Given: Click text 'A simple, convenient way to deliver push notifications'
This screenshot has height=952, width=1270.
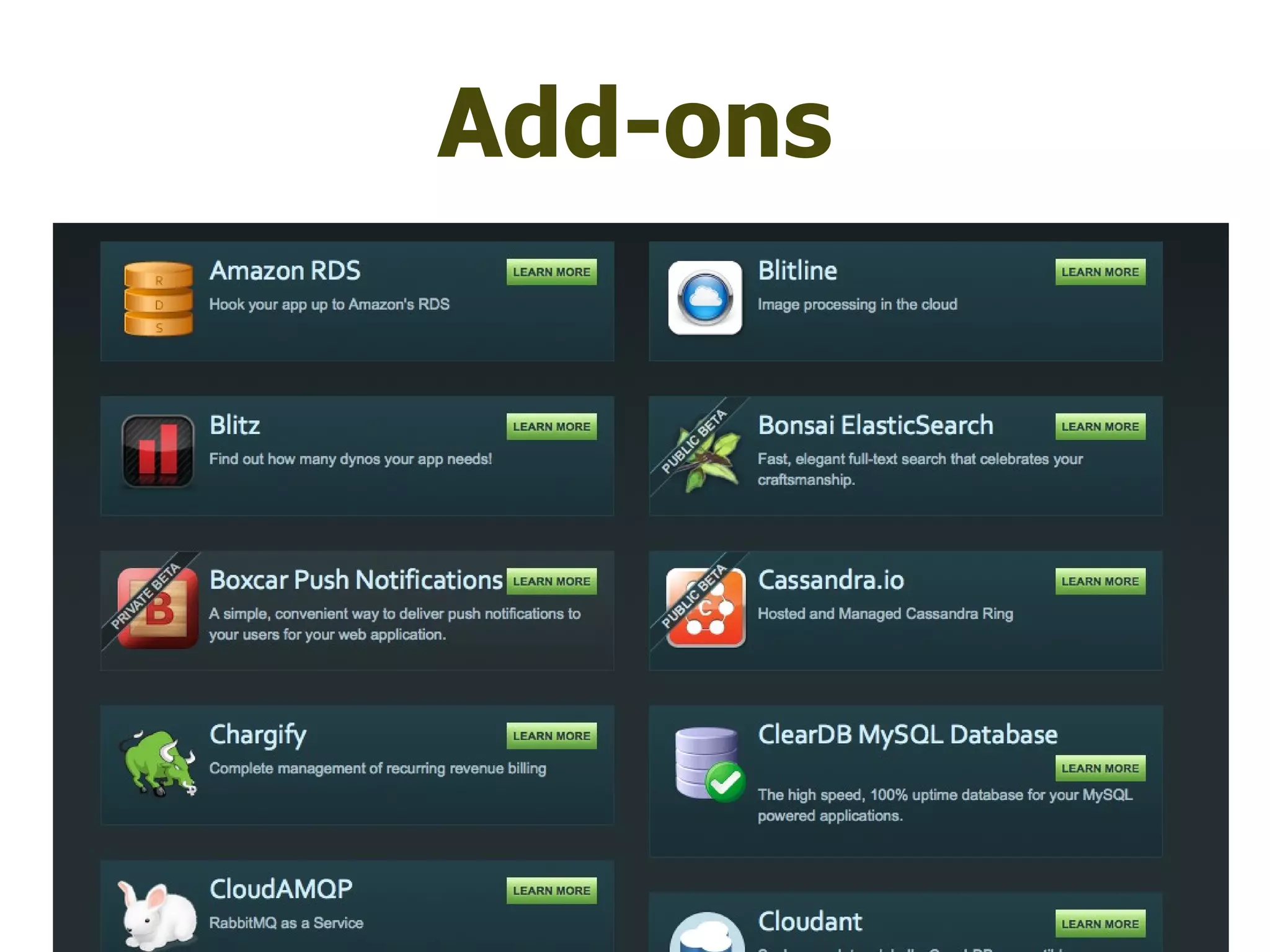Looking at the screenshot, I should pos(394,624).
